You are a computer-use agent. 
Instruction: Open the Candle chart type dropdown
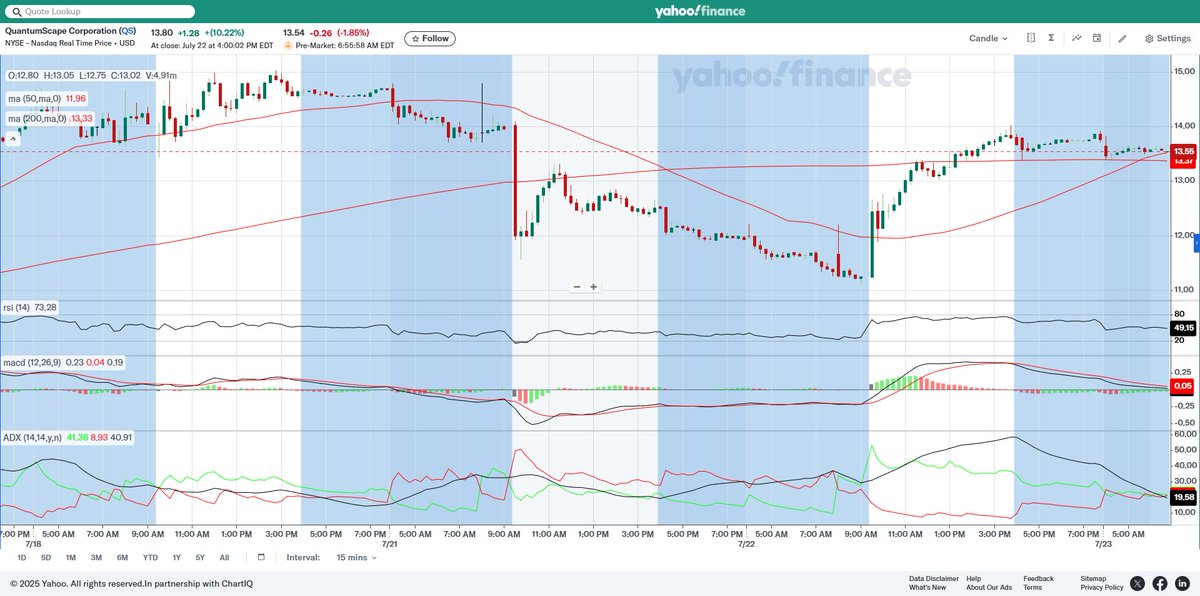pos(989,39)
